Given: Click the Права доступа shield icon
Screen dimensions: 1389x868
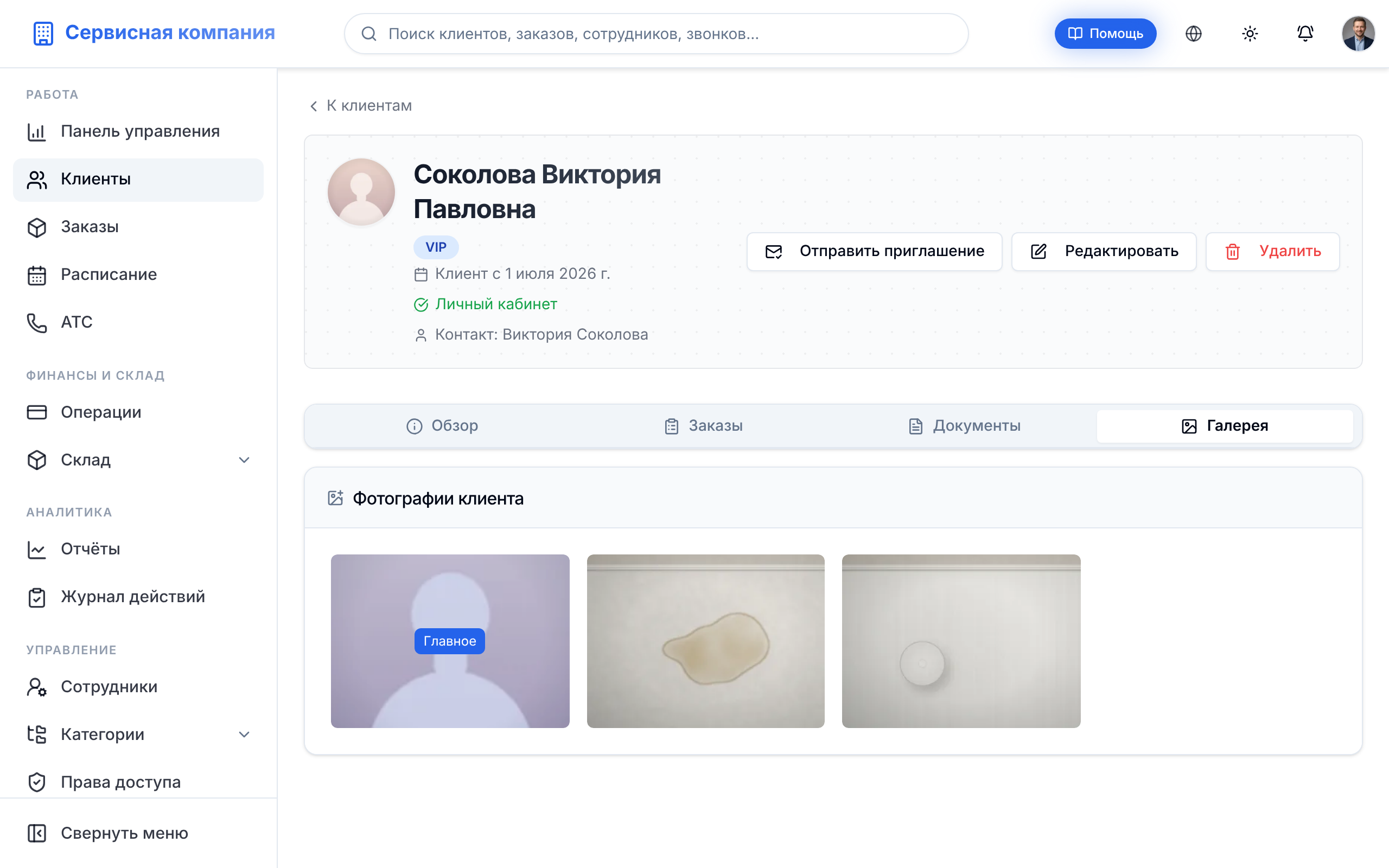Looking at the screenshot, I should point(37,782).
